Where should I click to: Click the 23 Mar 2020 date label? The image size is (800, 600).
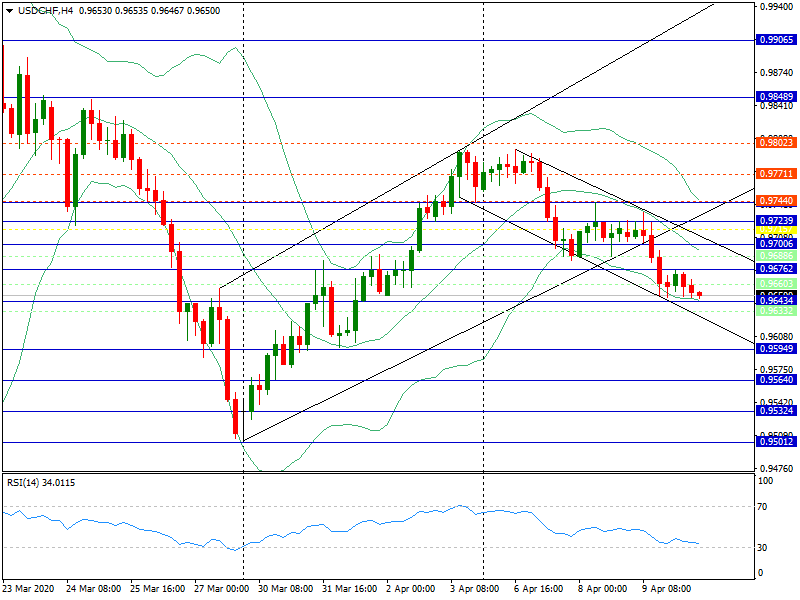29,589
